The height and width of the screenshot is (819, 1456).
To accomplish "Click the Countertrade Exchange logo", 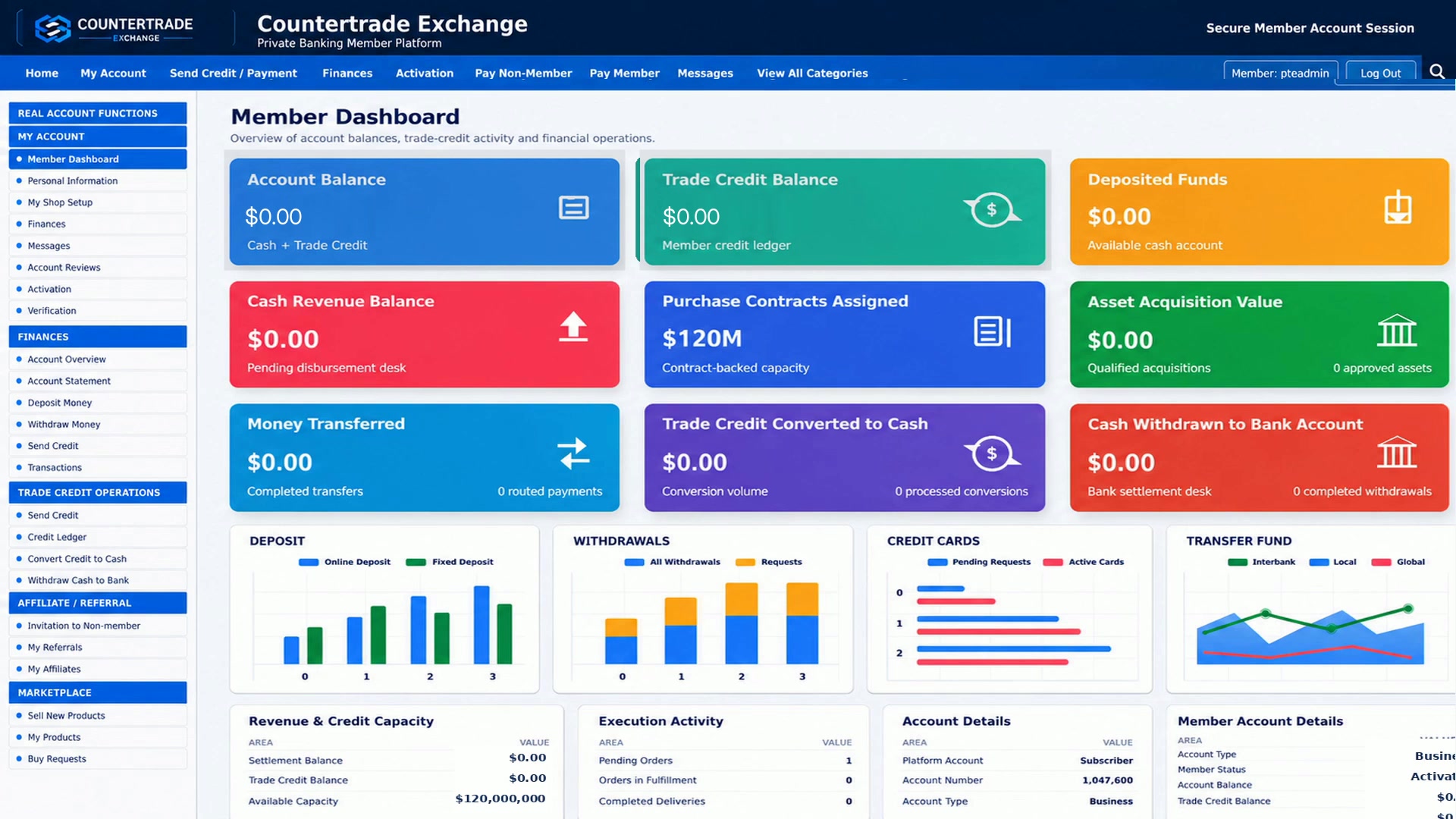I will (115, 28).
